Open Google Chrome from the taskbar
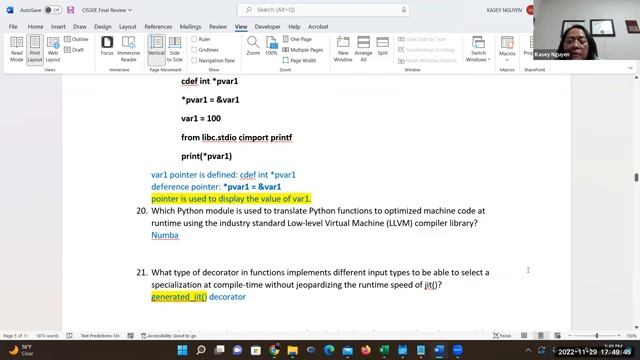 coord(274,350)
